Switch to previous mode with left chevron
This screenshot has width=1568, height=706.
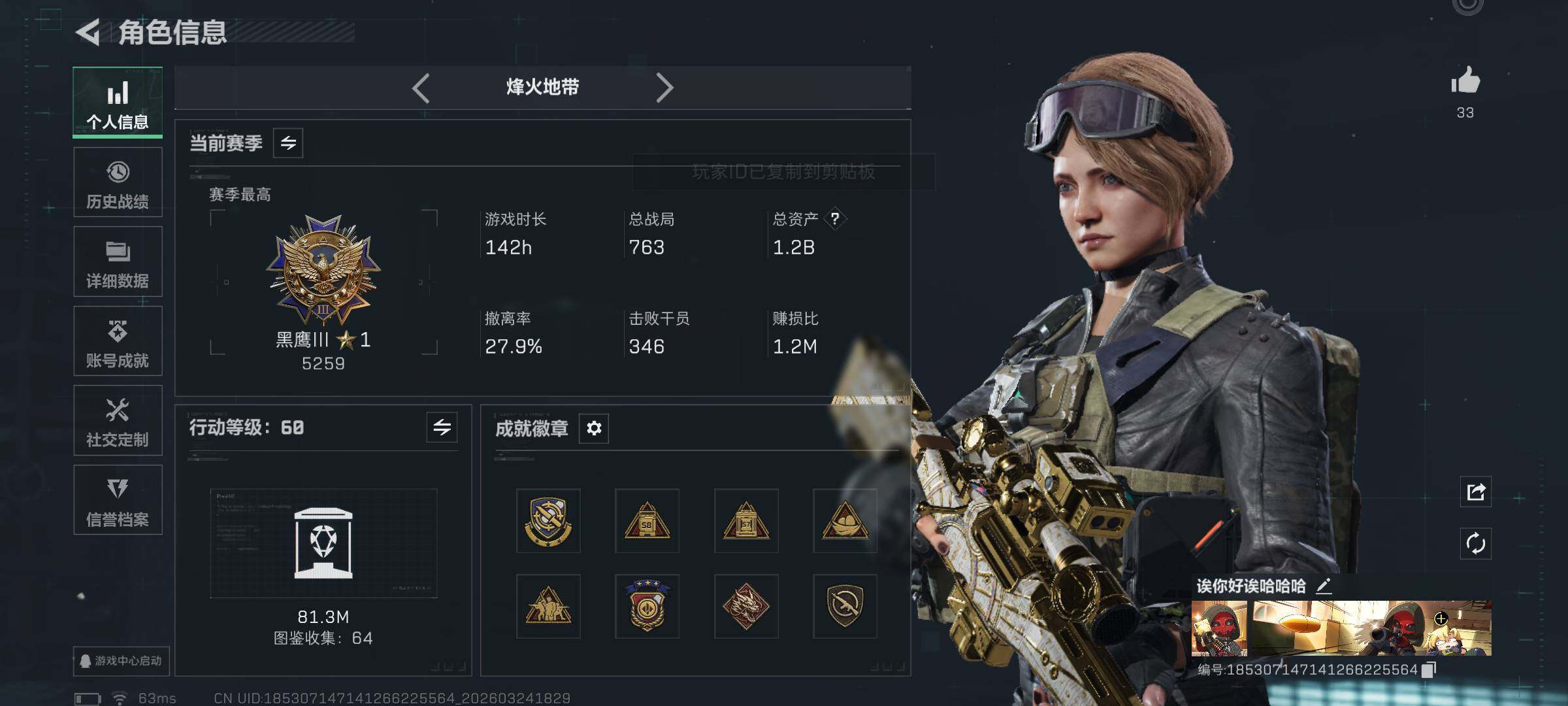point(421,88)
